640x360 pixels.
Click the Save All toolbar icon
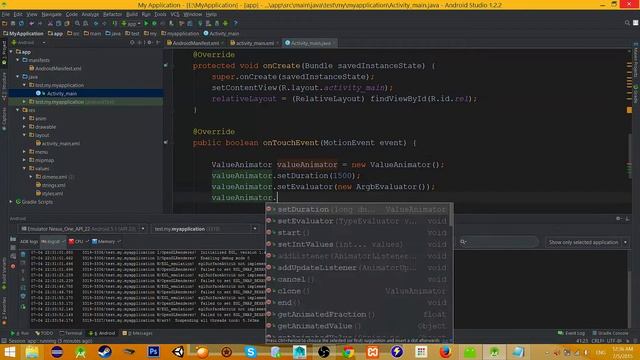click(x=13, y=24)
